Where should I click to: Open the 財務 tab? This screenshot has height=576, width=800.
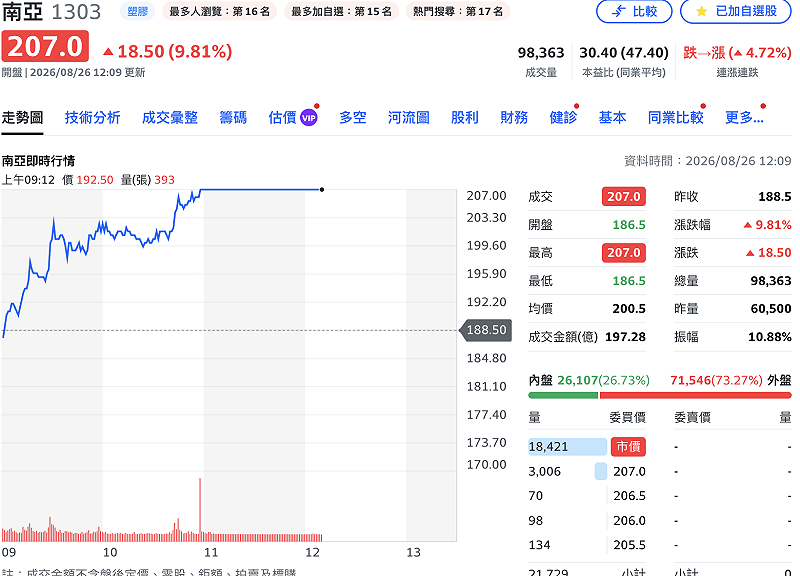click(x=514, y=118)
